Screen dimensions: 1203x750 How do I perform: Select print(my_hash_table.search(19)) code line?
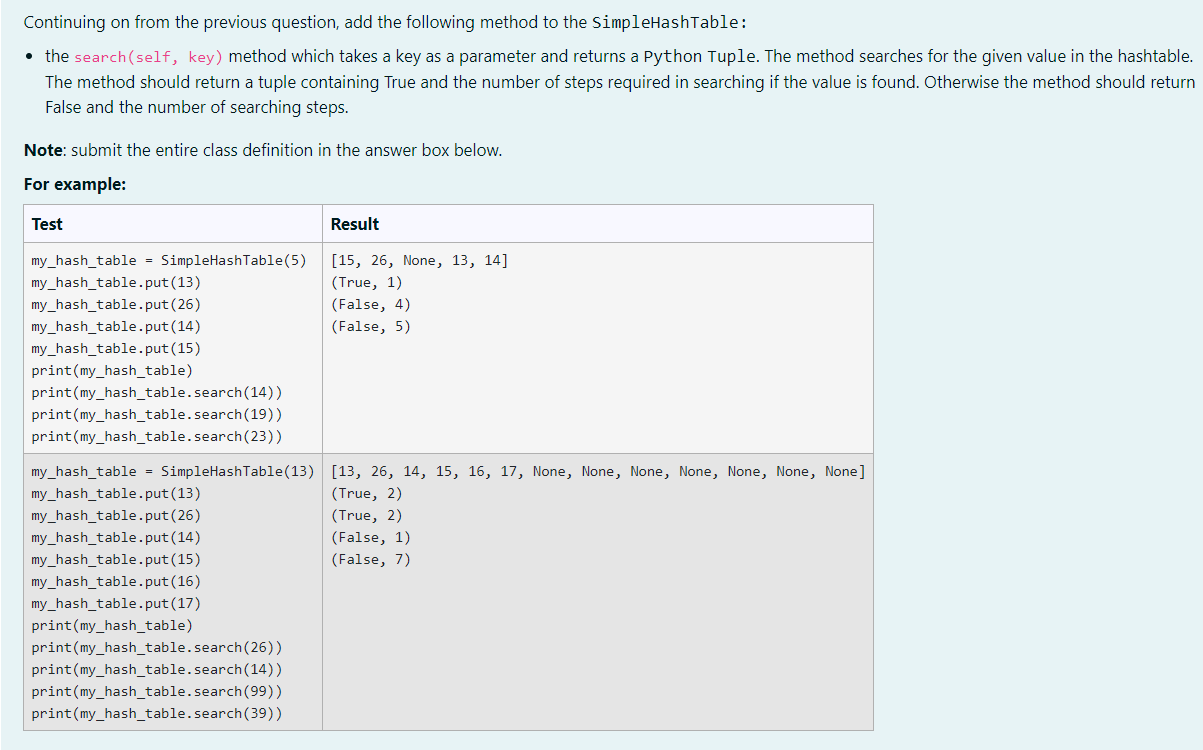(x=157, y=414)
